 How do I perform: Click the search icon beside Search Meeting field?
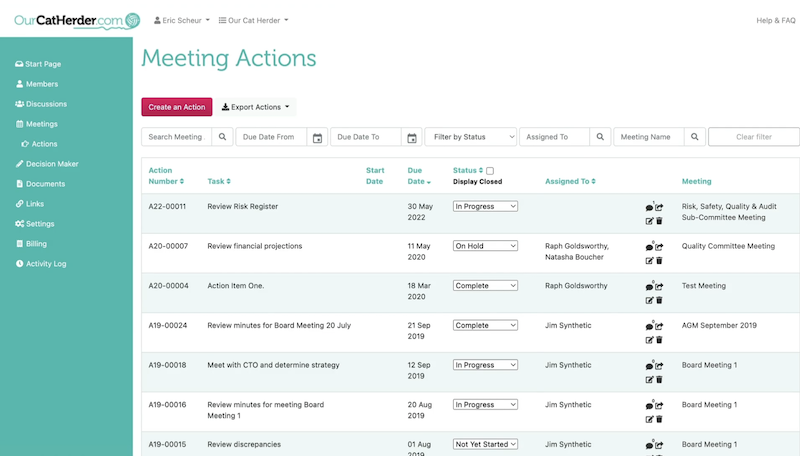[222, 137]
